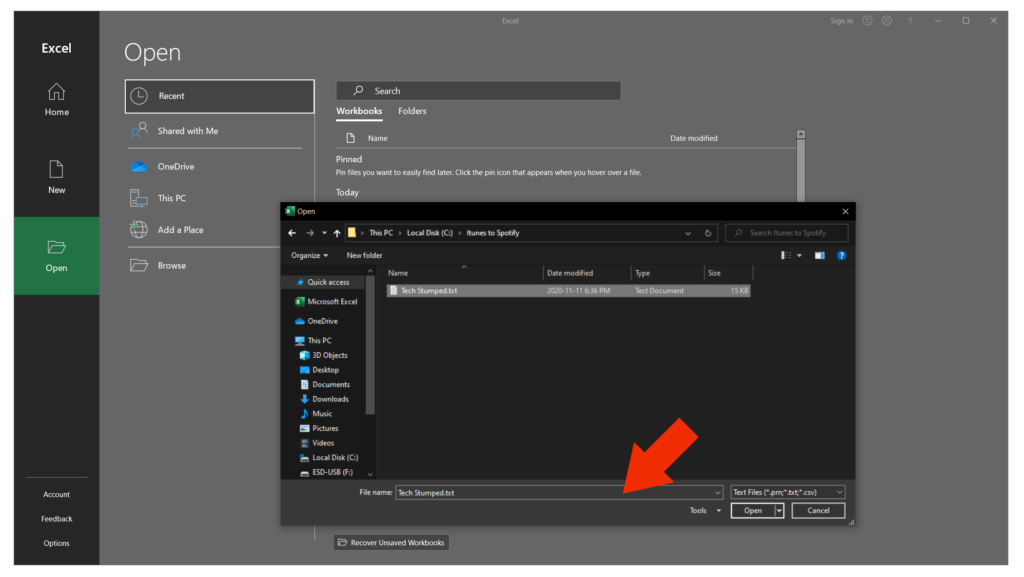Select Videos in the navigation pane

tap(317, 443)
